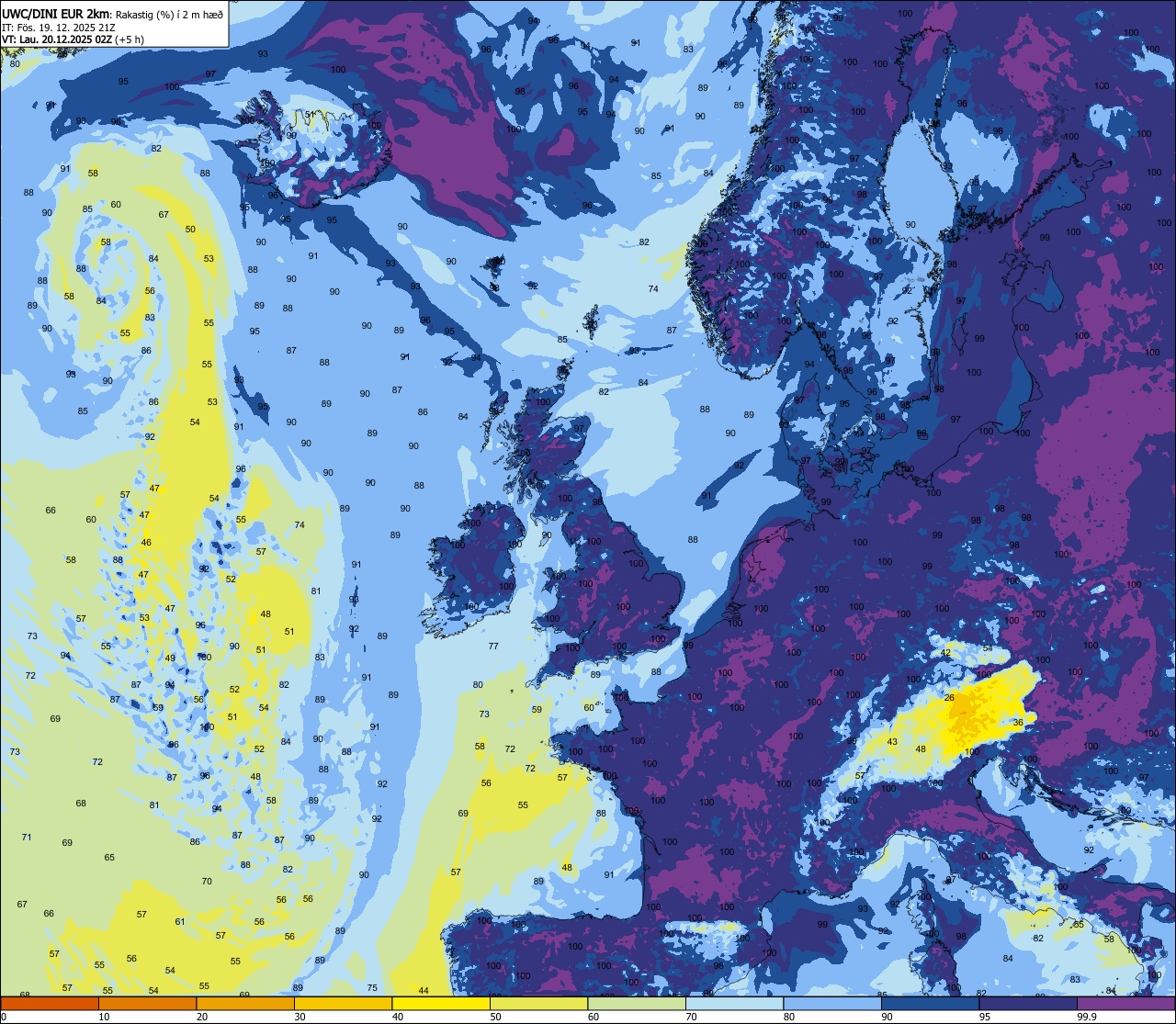Click the legend tick label '10'
The width and height of the screenshot is (1176, 1024).
pyautogui.click(x=104, y=1017)
